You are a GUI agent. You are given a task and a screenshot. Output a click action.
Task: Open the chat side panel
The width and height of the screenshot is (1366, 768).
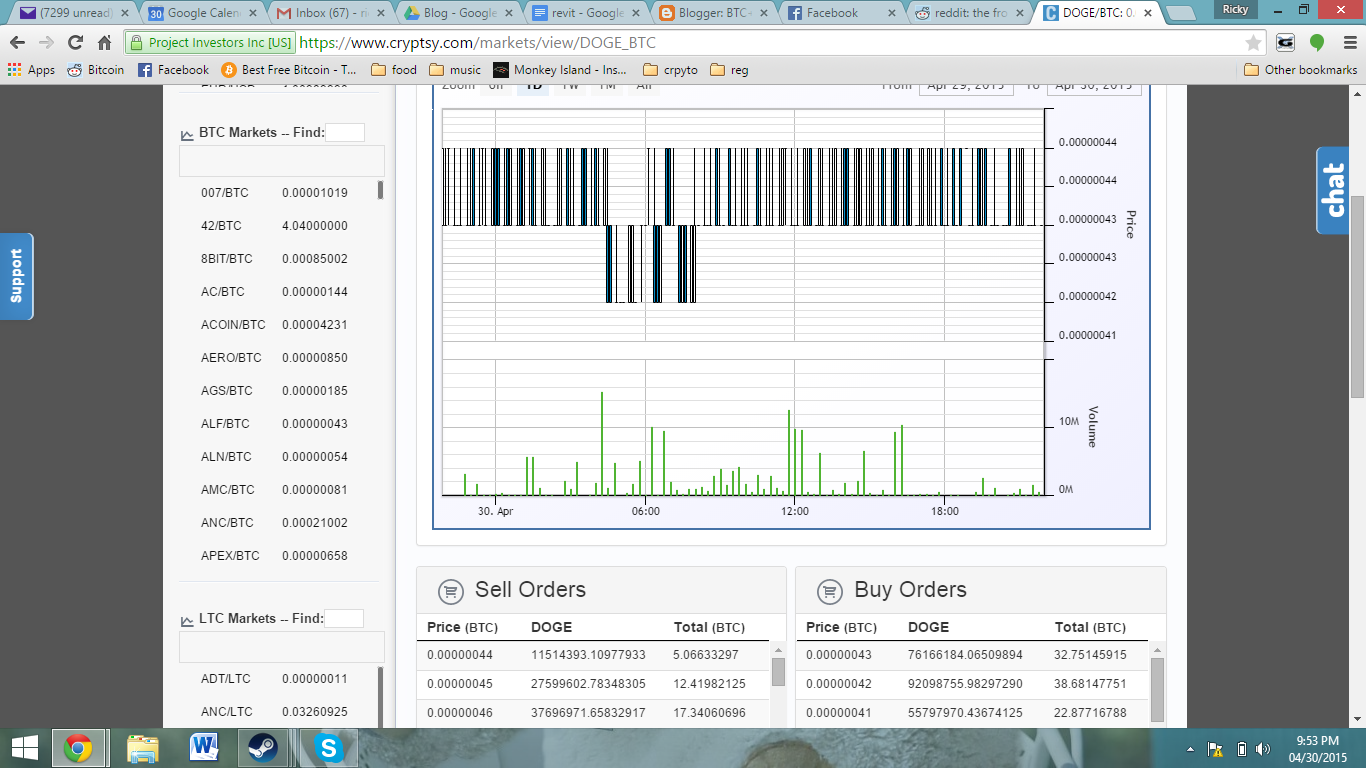[1333, 190]
